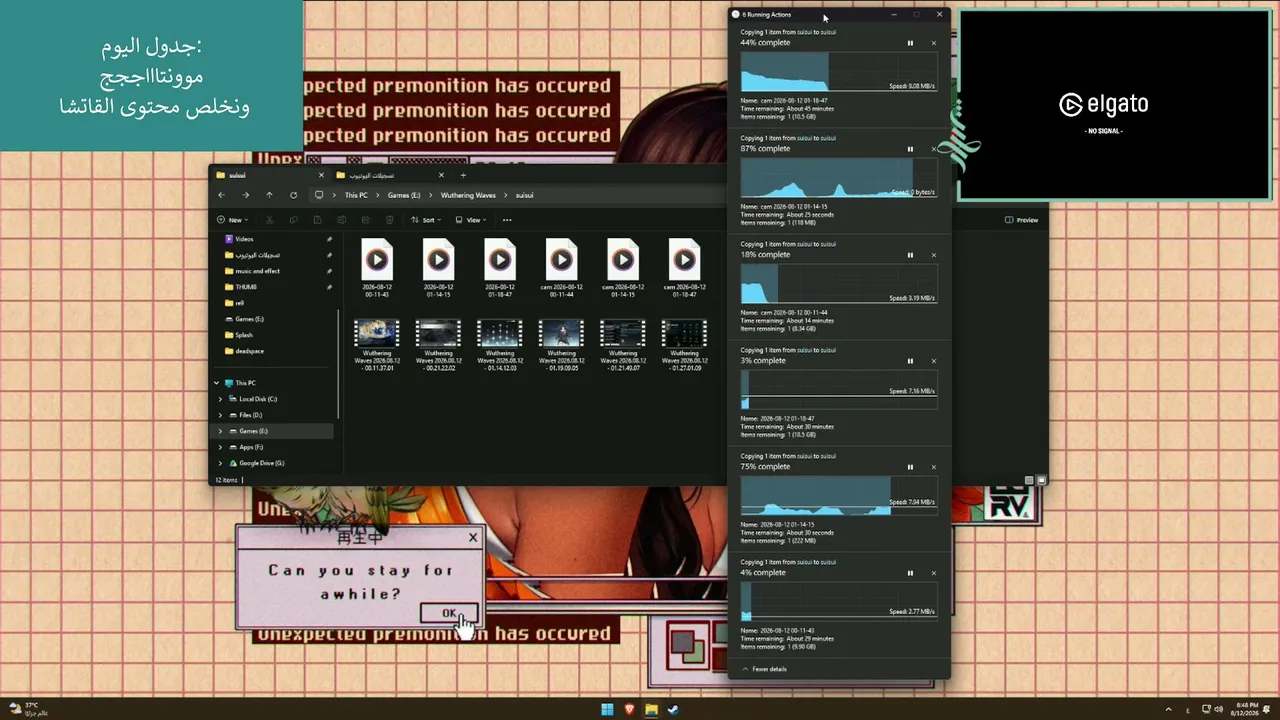Click the Delete trash icon
Image resolution: width=1280 pixels, height=720 pixels.
[x=389, y=220]
